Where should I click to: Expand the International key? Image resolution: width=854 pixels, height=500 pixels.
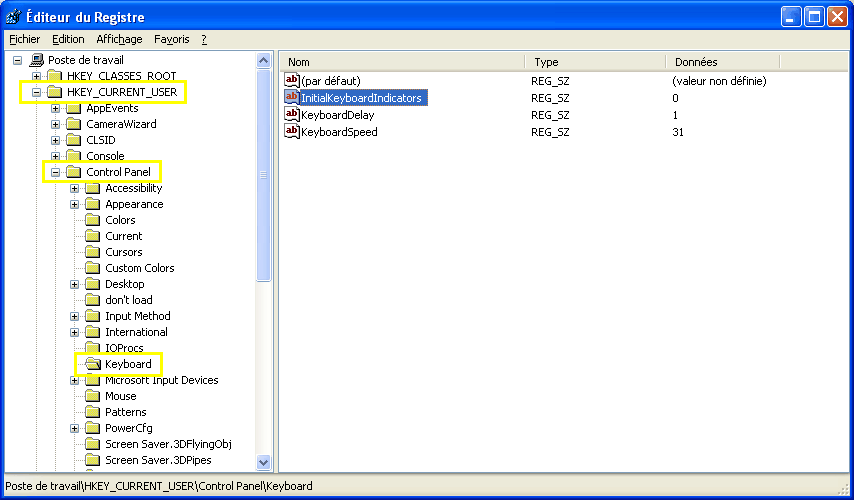pos(75,332)
